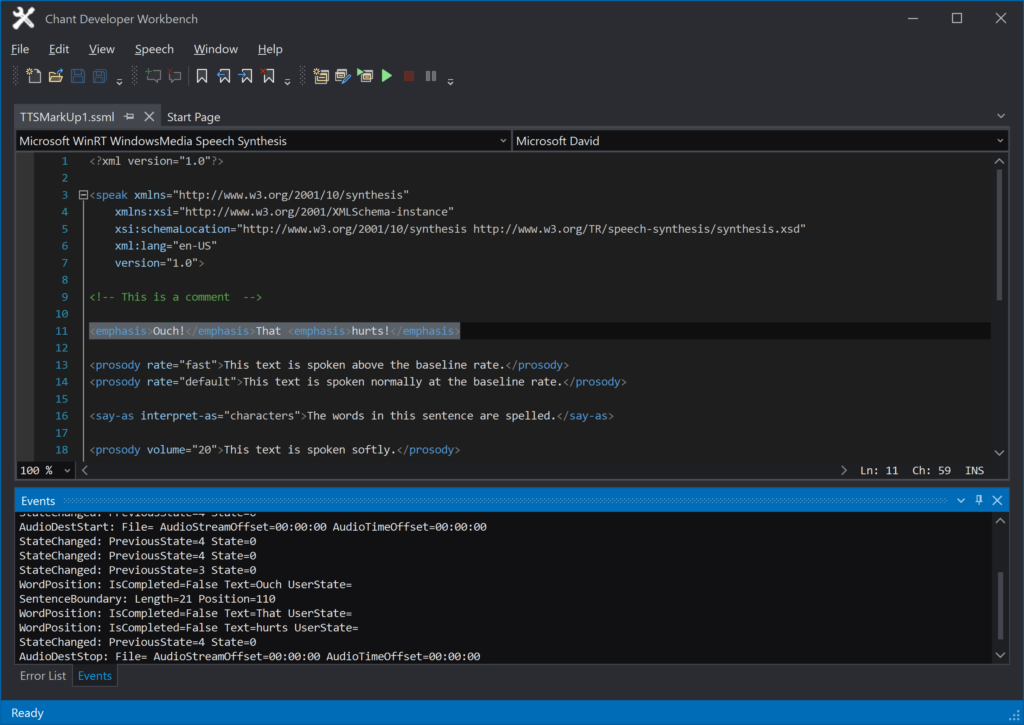Close the TTSMarkUp1.ssml tab
The height and width of the screenshot is (725, 1024).
pyautogui.click(x=149, y=116)
